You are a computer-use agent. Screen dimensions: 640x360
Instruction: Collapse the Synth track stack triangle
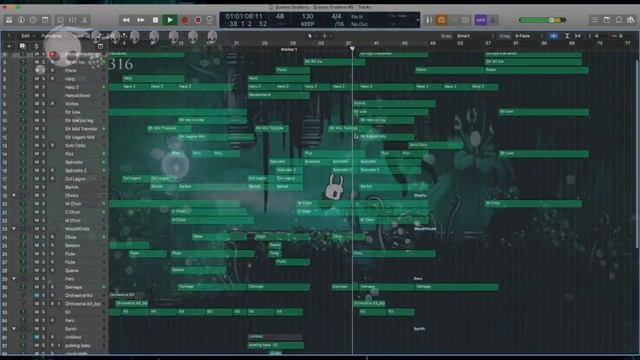[14, 329]
